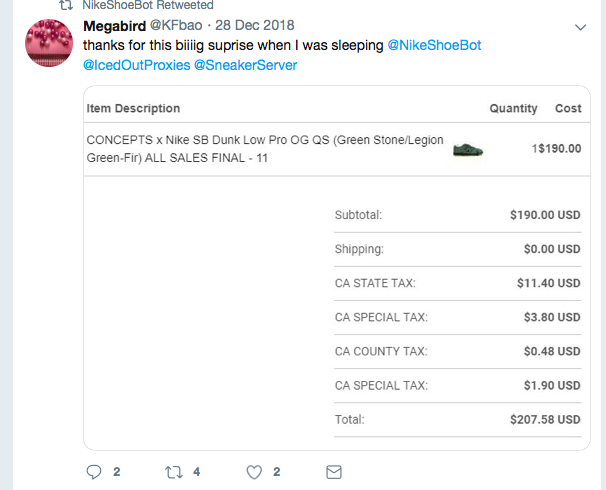Visit the @SneakerServer mention
Image resolution: width=606 pixels, height=490 pixels.
(245, 65)
